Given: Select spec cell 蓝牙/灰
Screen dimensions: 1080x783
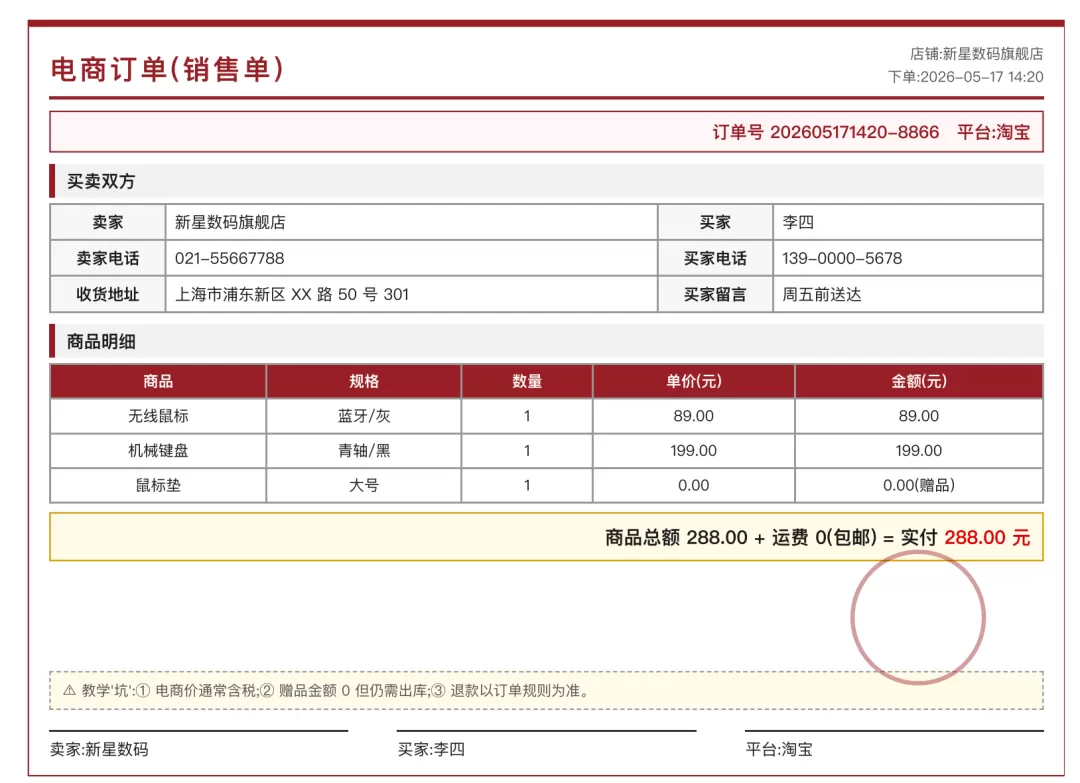Looking at the screenshot, I should [x=364, y=416].
